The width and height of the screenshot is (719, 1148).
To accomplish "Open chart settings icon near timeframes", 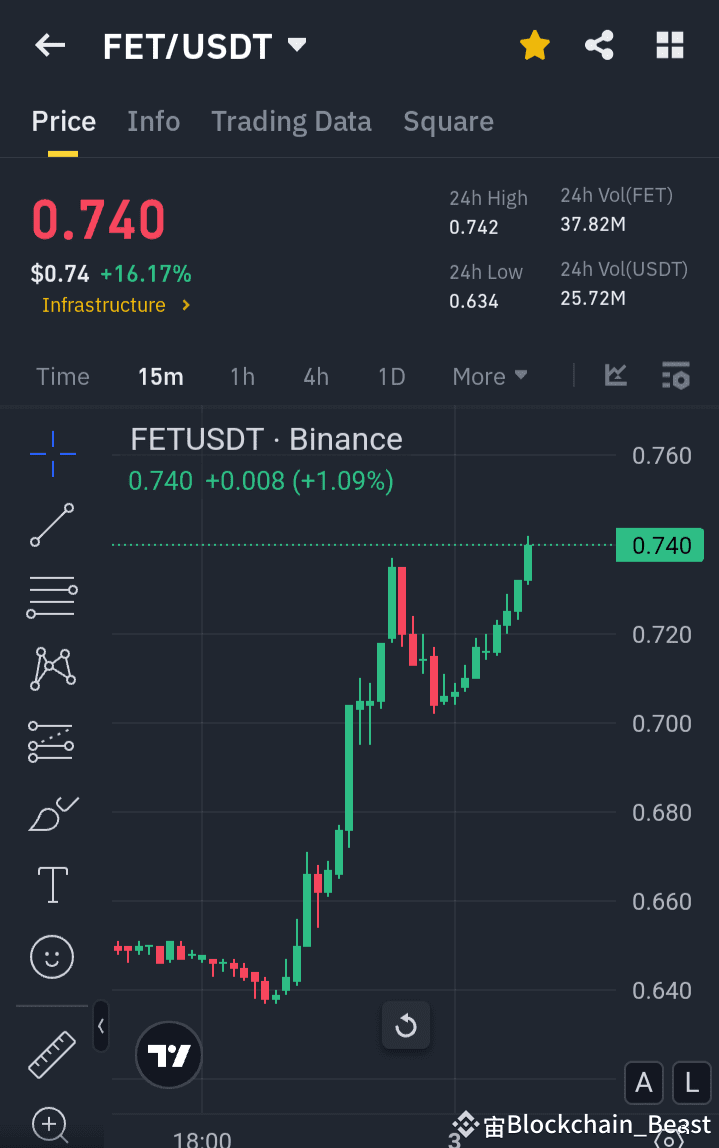I will [x=676, y=376].
